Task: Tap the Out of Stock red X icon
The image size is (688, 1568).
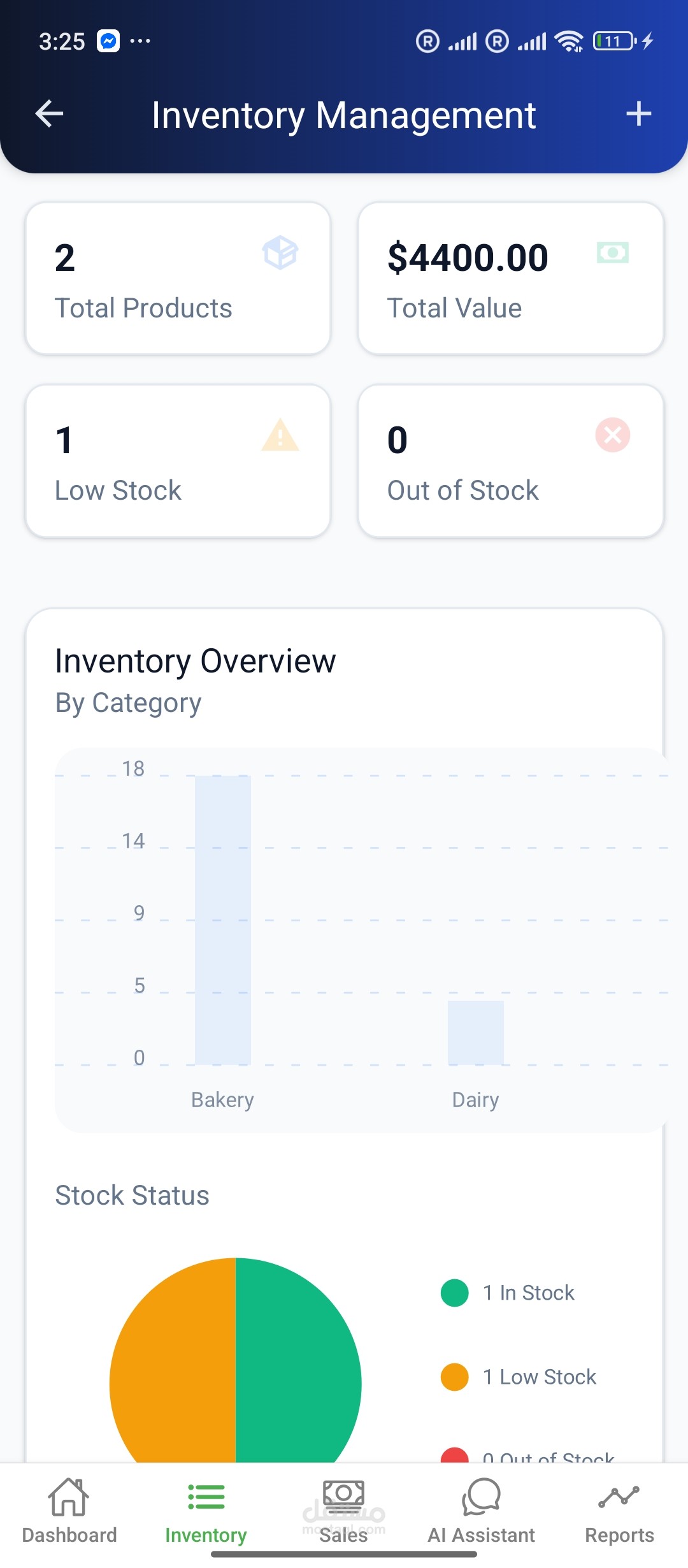Action: click(x=613, y=435)
